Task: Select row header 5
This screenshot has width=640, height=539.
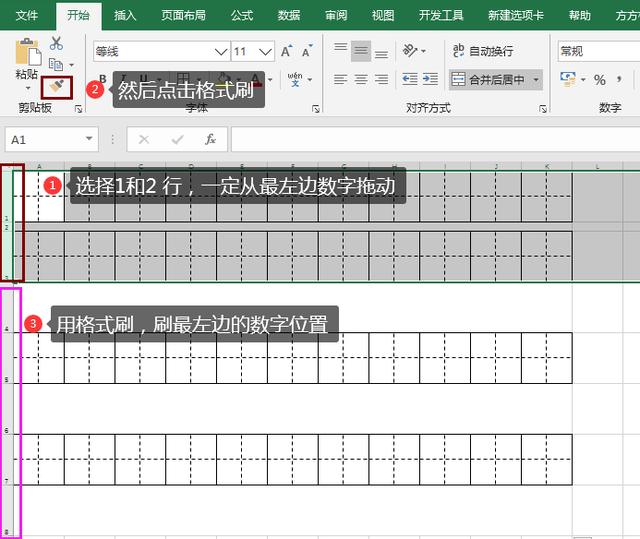Action: point(7,358)
